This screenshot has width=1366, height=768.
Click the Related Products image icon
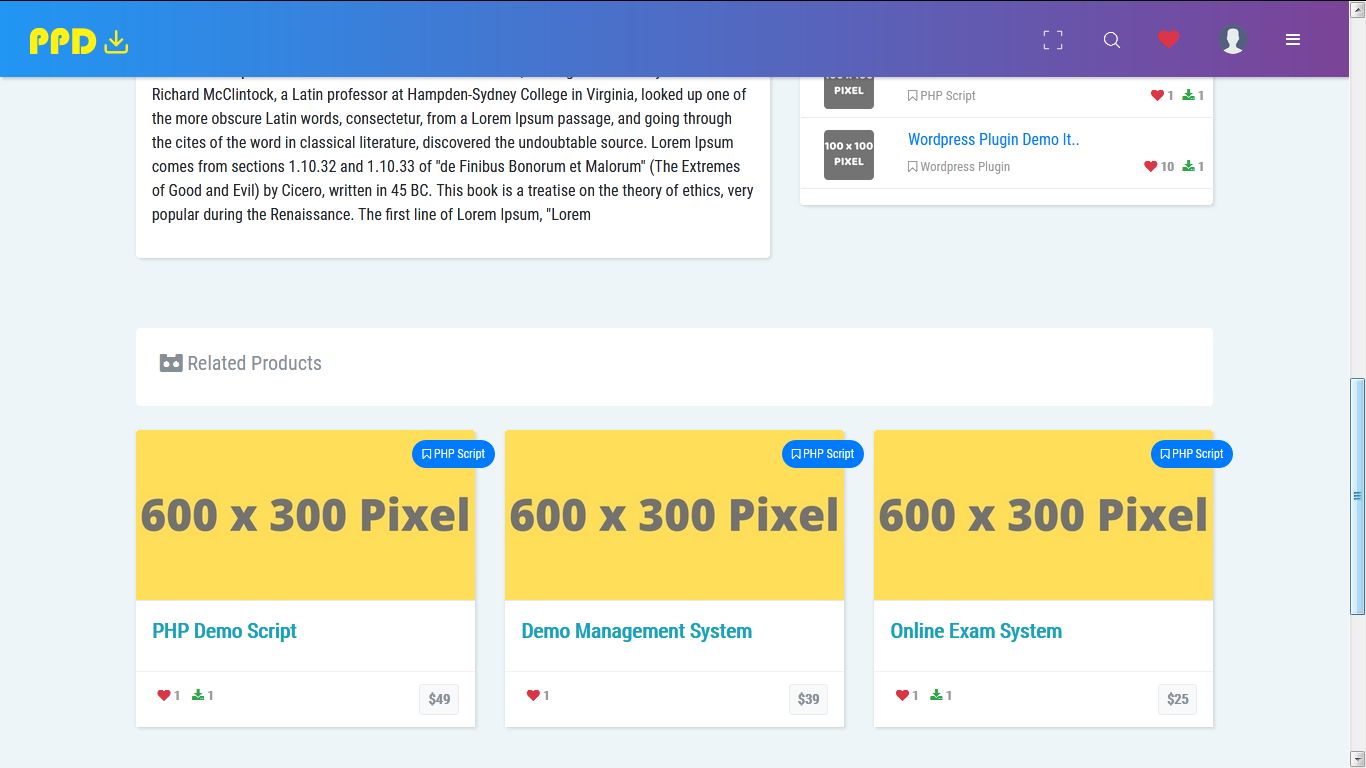pos(170,363)
